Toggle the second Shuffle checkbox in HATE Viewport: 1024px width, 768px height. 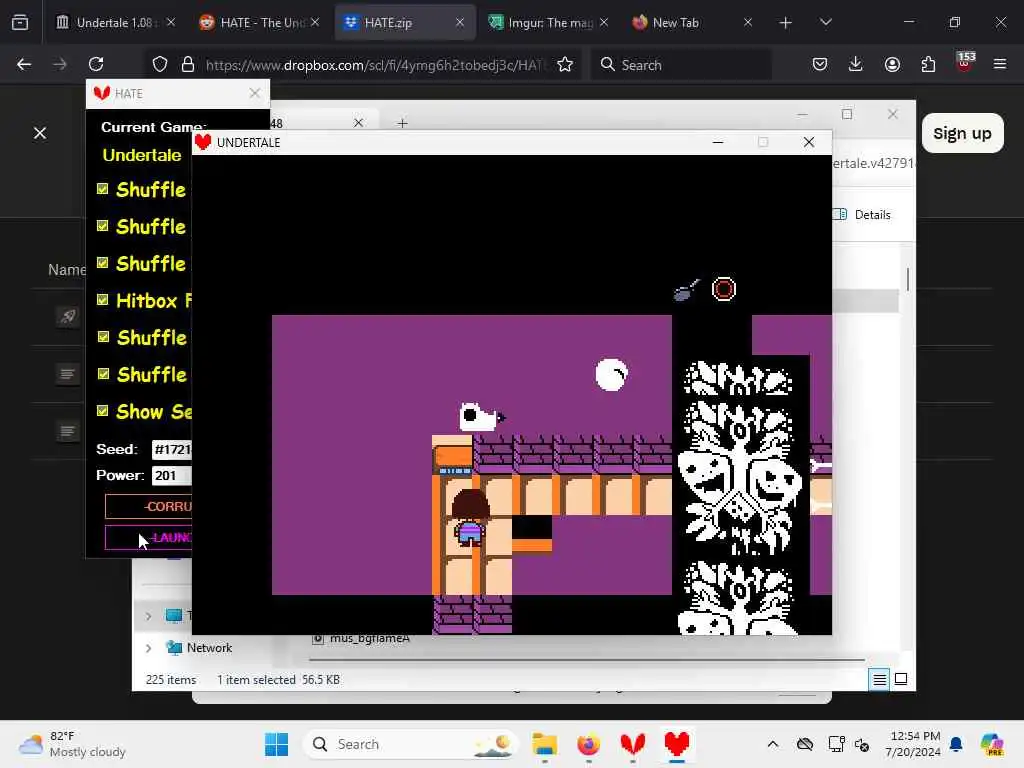tap(103, 226)
